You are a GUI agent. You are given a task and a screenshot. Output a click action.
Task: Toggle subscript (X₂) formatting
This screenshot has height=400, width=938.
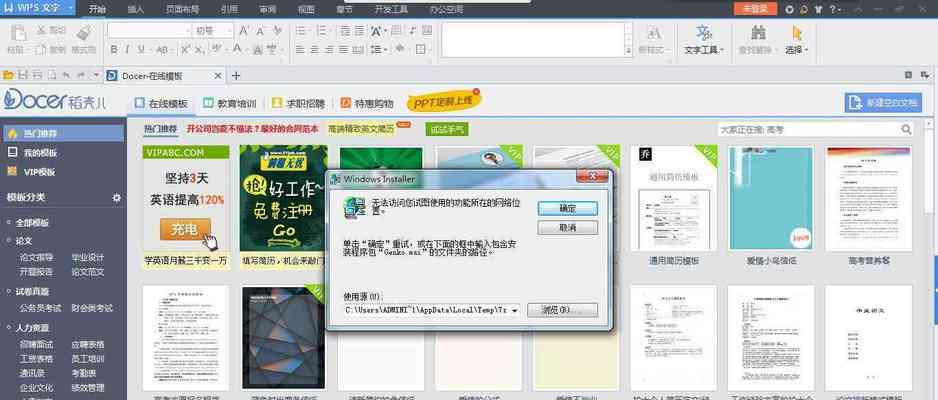(199, 49)
